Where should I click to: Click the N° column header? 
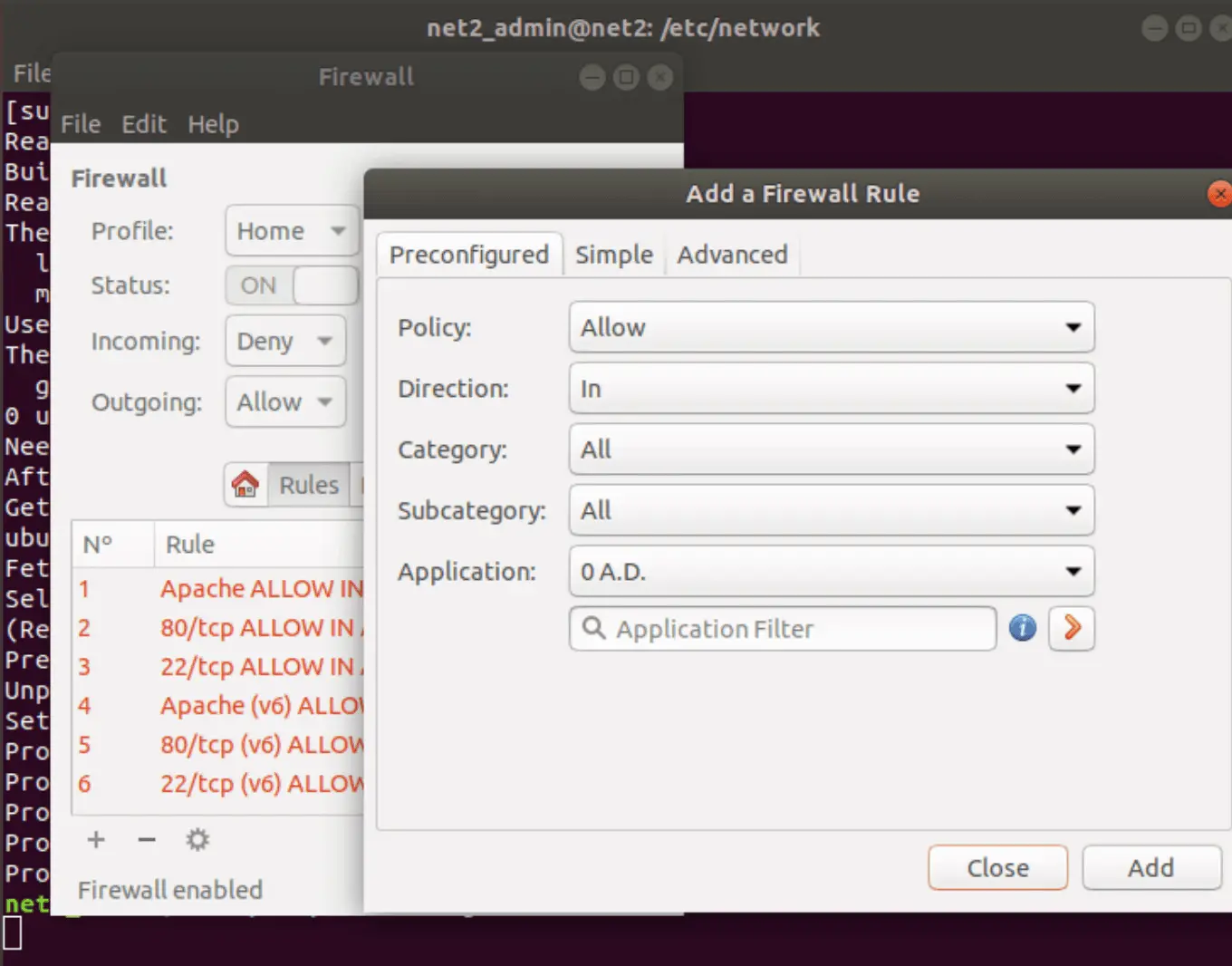click(112, 545)
